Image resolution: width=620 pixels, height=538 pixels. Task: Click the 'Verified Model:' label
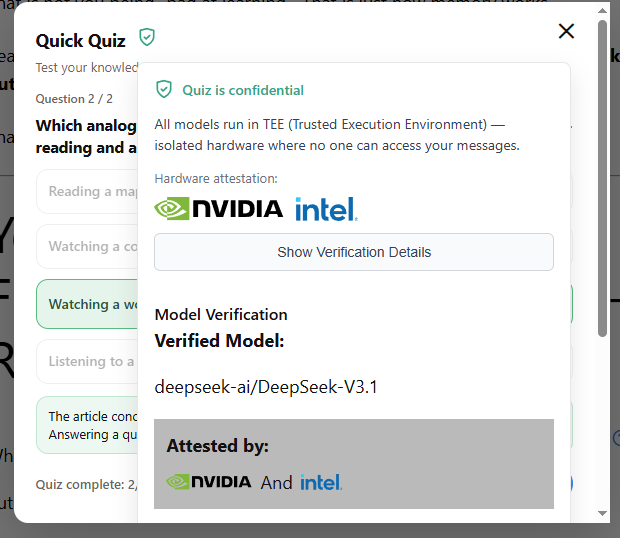click(219, 341)
